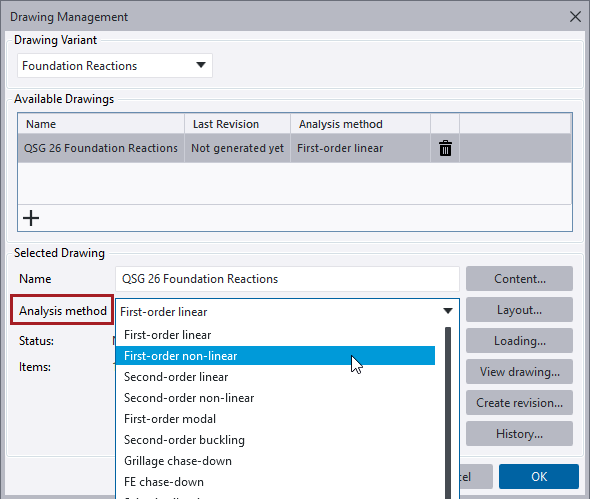Click Create revision button
Image resolution: width=590 pixels, height=499 pixels.
(519, 403)
